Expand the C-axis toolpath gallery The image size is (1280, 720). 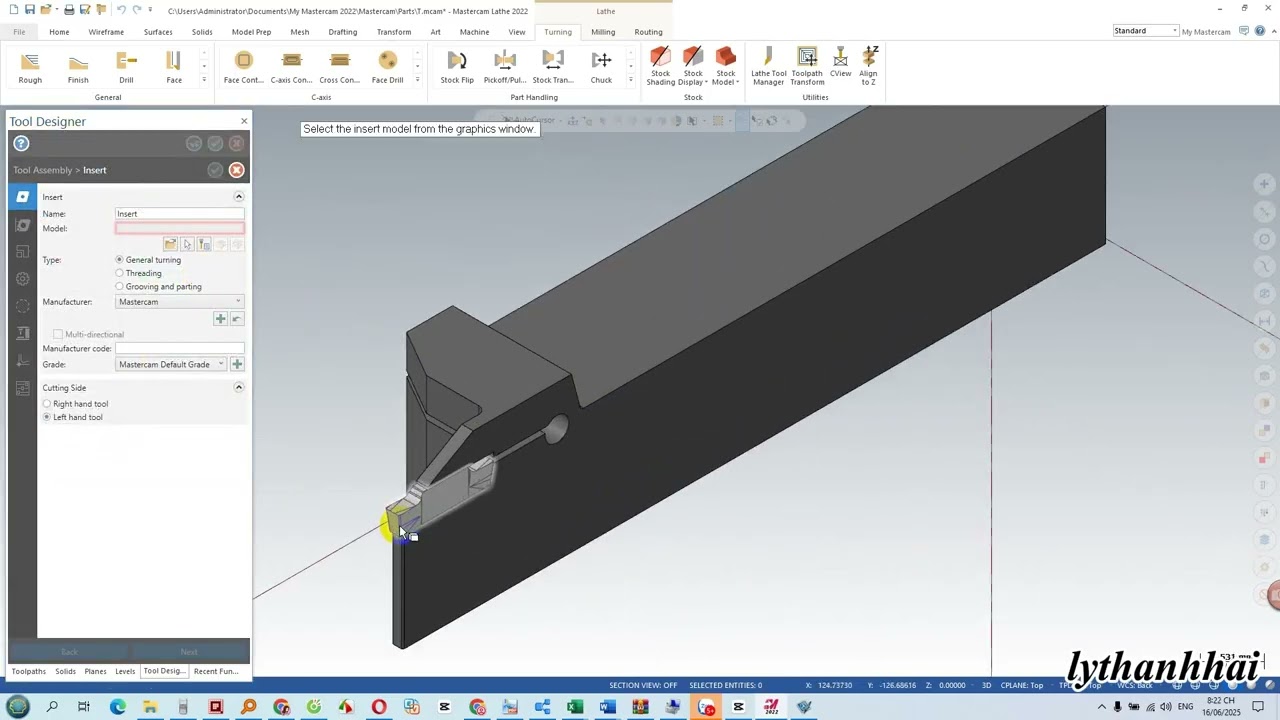coord(417,80)
